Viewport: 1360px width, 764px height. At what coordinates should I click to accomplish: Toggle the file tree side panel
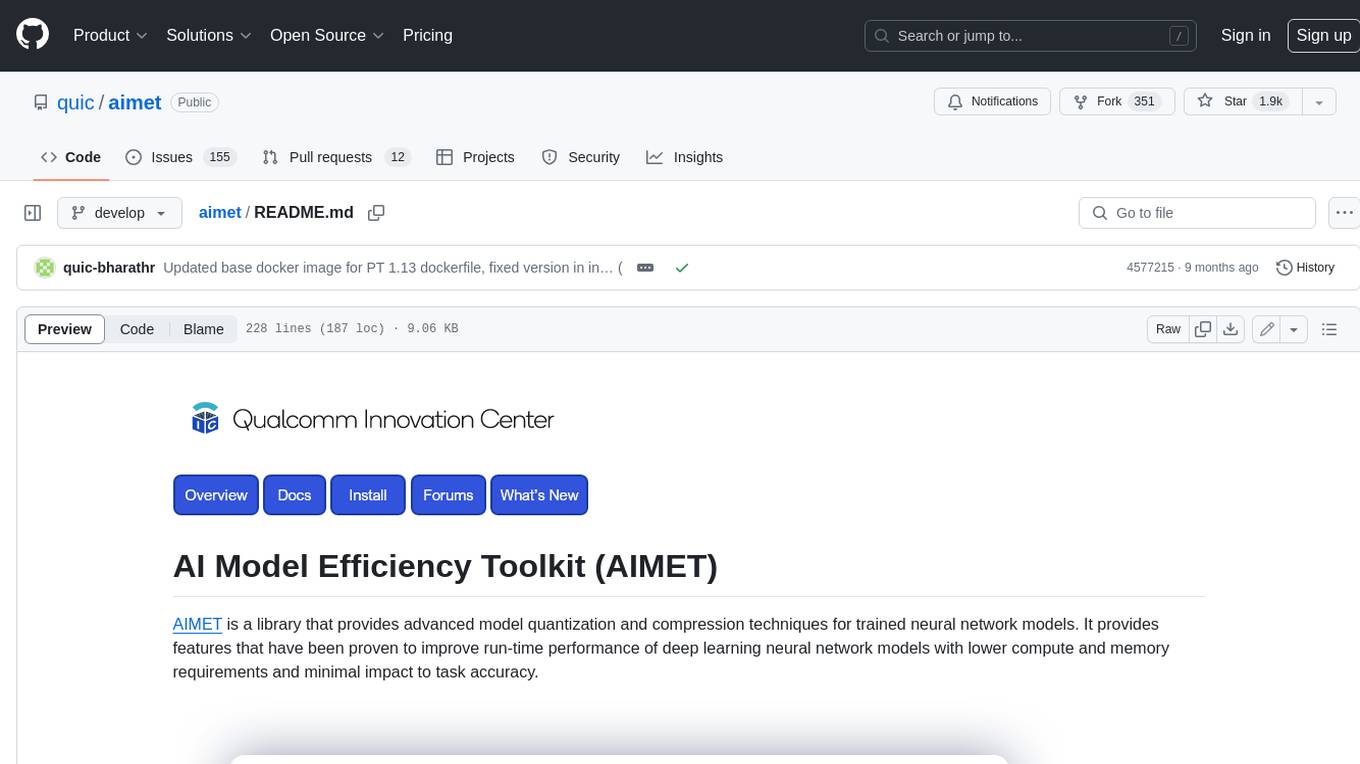coord(32,213)
